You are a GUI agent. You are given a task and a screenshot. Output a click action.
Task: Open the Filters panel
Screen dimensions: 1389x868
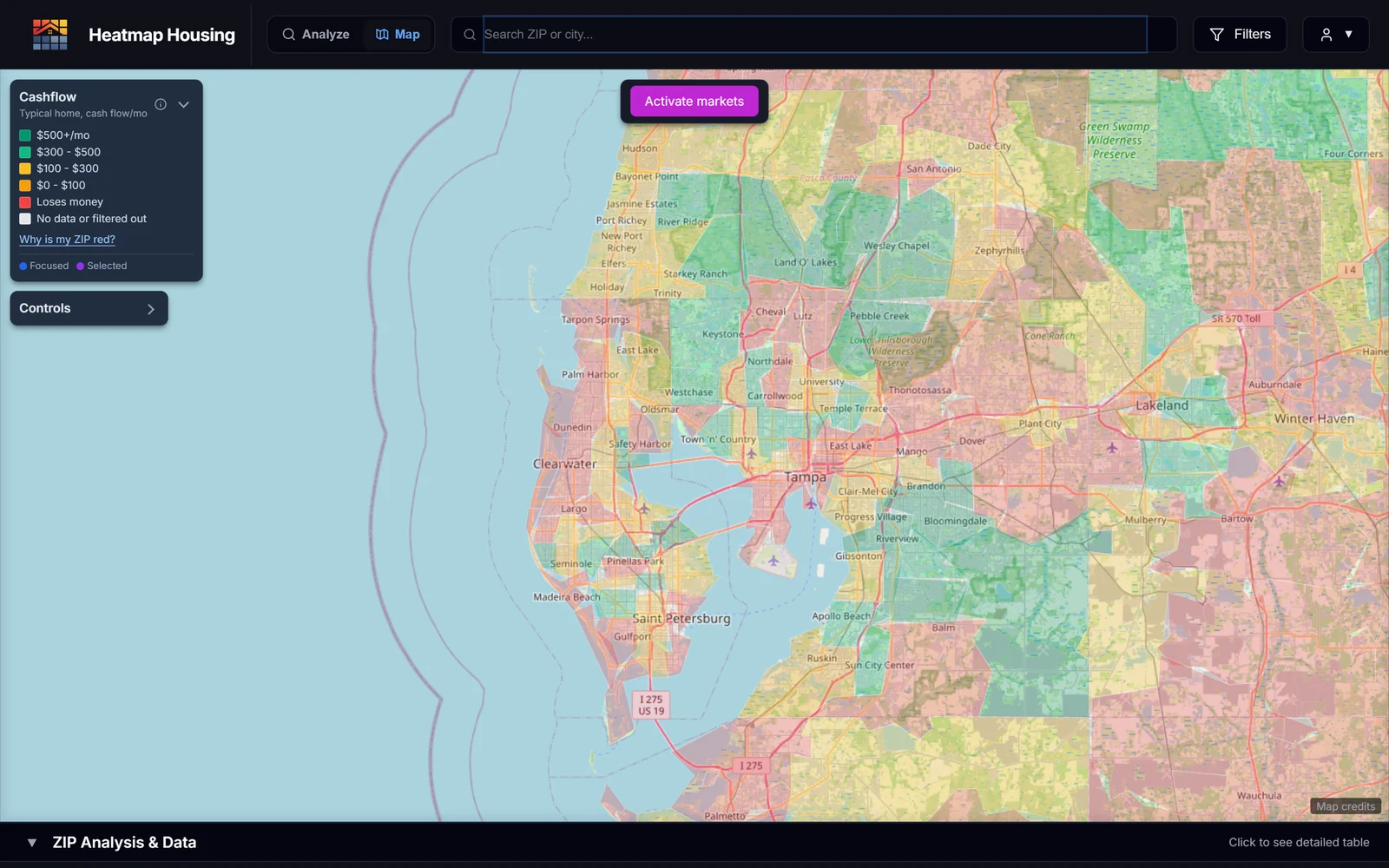point(1240,35)
